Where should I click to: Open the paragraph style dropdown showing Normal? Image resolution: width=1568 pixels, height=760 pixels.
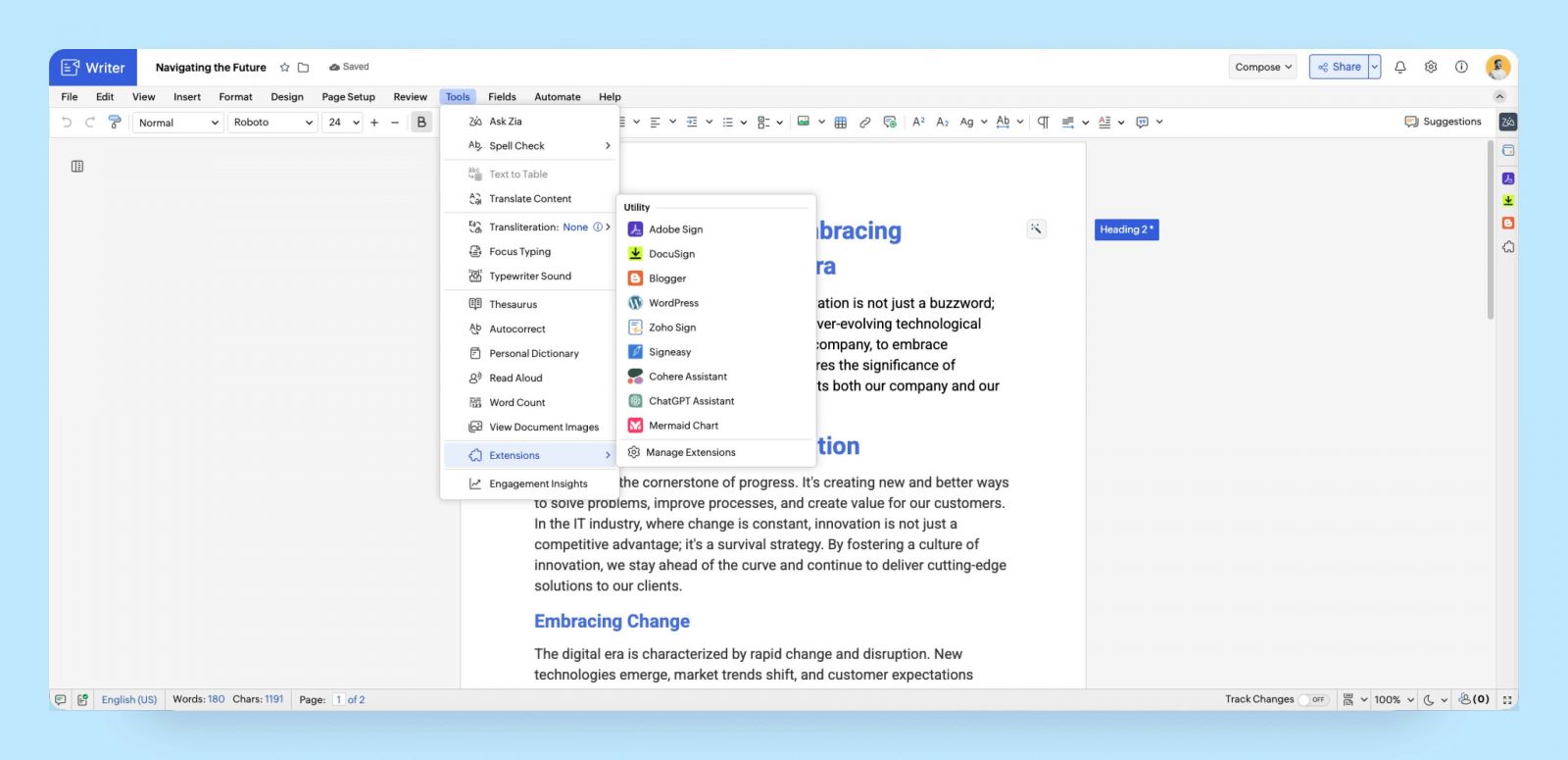pos(178,123)
